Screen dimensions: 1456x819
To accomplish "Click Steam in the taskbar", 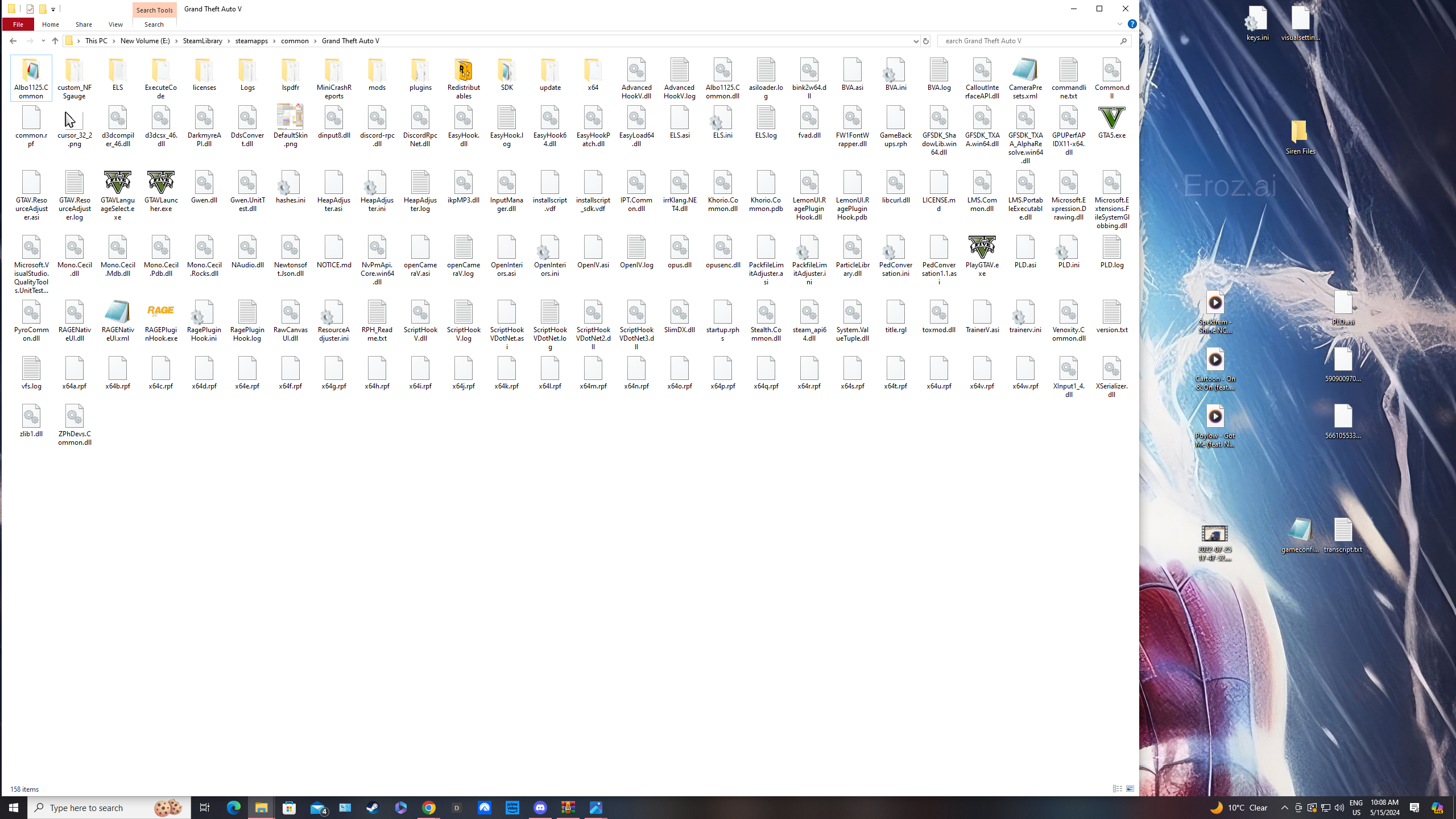I will tap(373, 808).
